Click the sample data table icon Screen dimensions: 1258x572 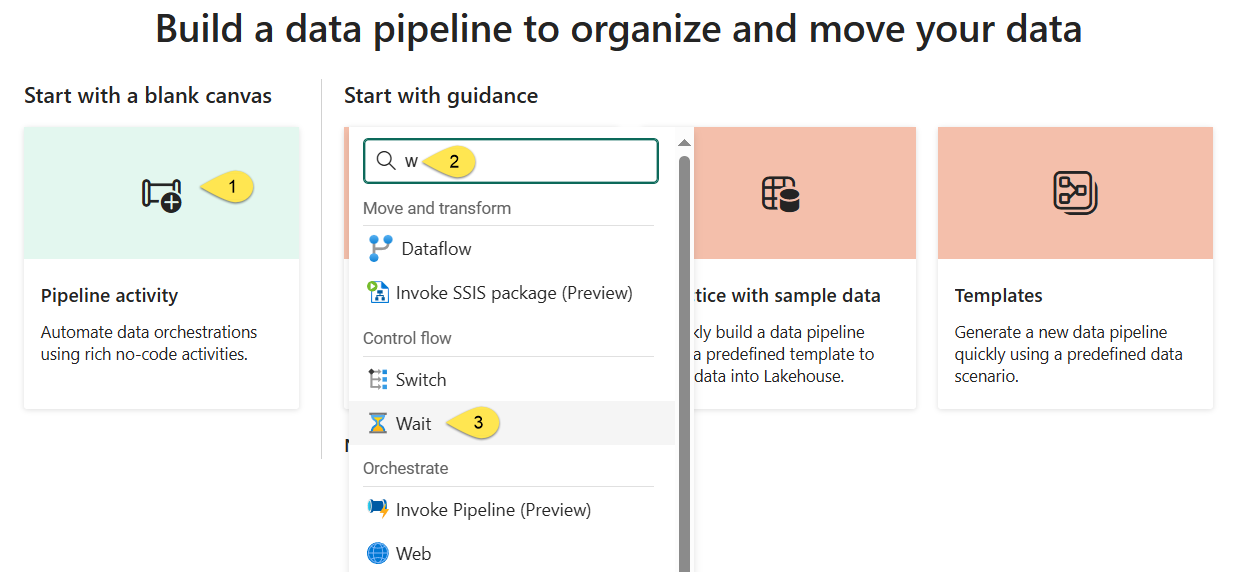pyautogui.click(x=781, y=193)
